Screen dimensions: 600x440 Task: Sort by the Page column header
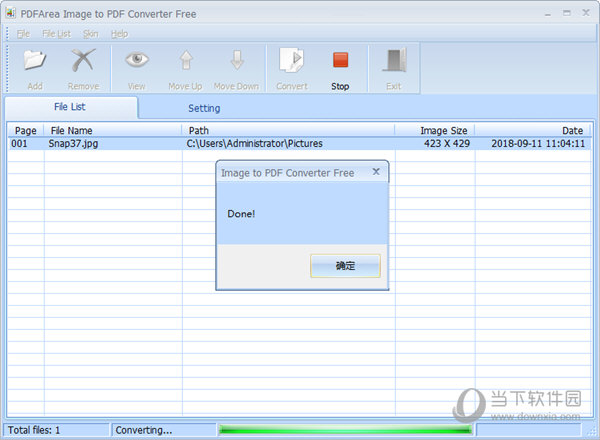(x=26, y=130)
